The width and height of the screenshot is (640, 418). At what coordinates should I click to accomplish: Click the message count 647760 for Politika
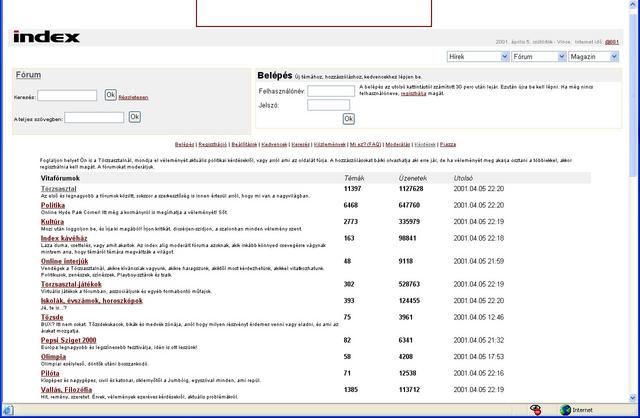[x=409, y=205]
